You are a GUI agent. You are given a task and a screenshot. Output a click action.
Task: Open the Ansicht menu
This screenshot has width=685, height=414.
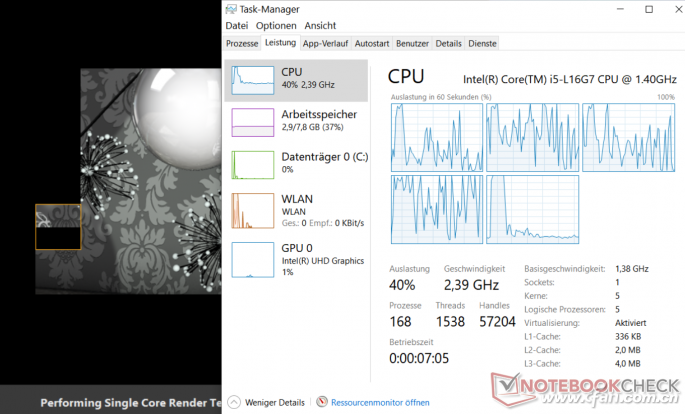320,26
